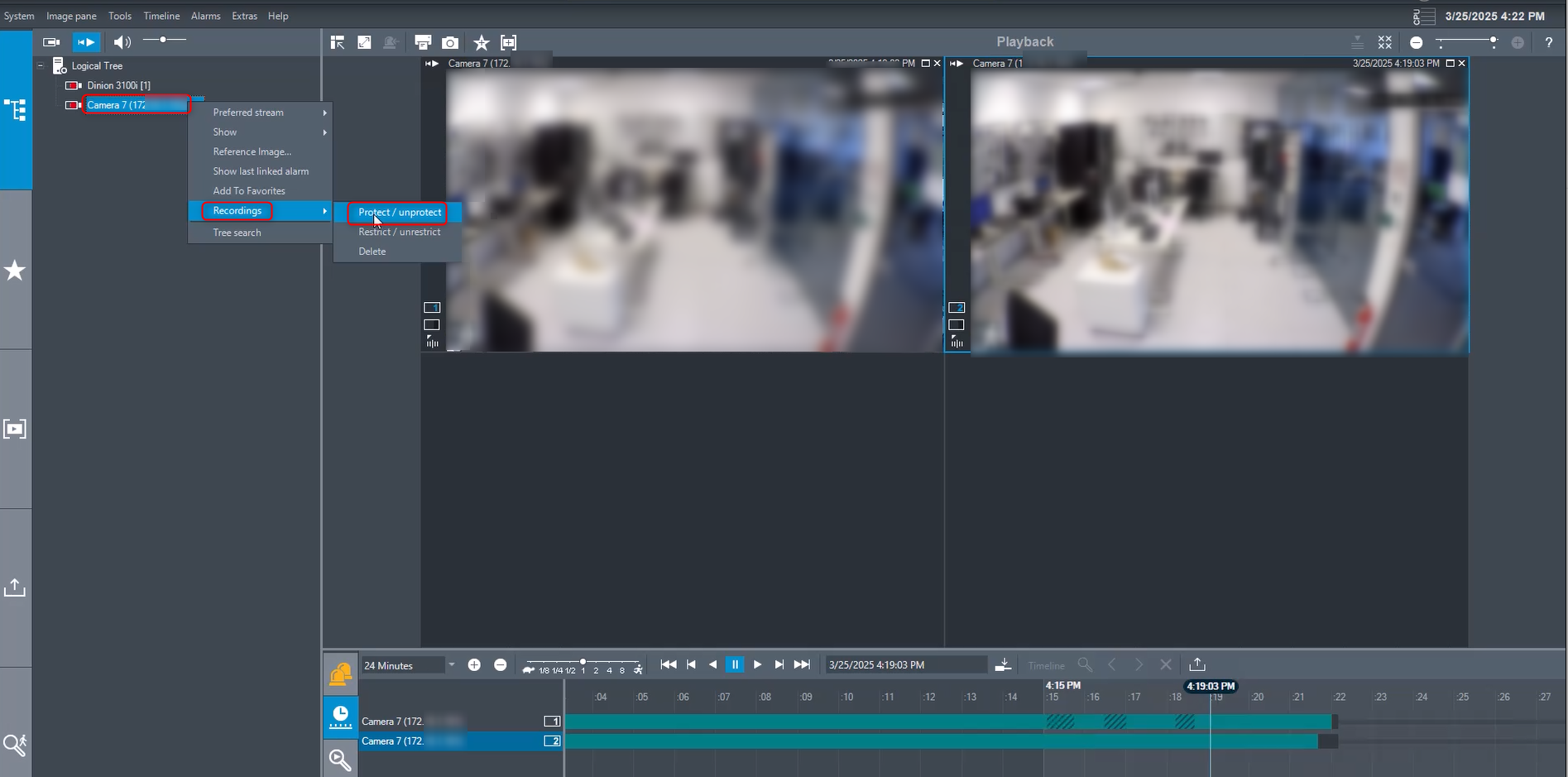
Task: Click the playback date and time field
Action: point(906,665)
